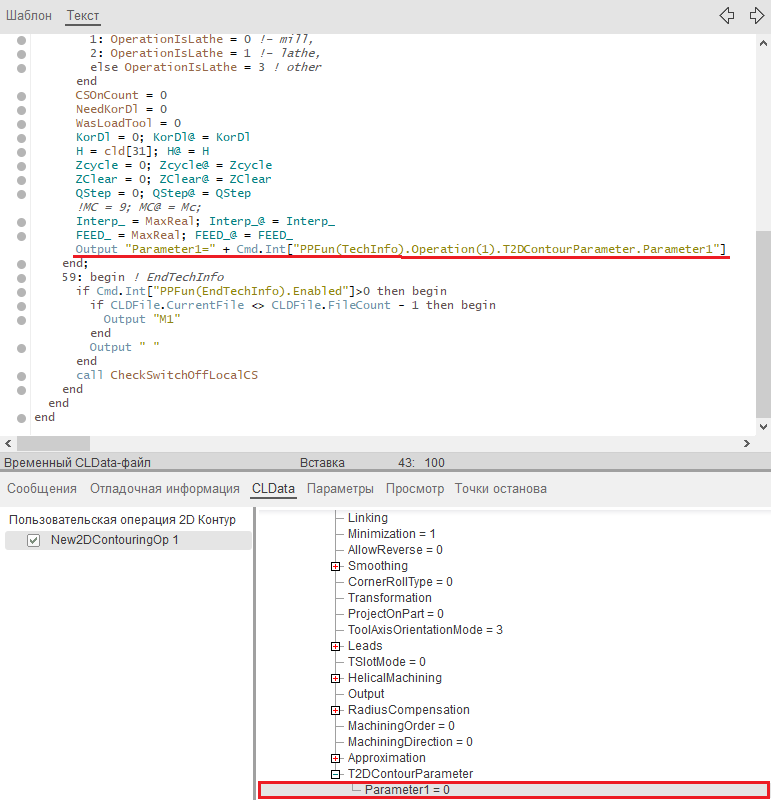Select the Parameter1 = 0 tree item
This screenshot has height=801, width=771.
(x=407, y=790)
